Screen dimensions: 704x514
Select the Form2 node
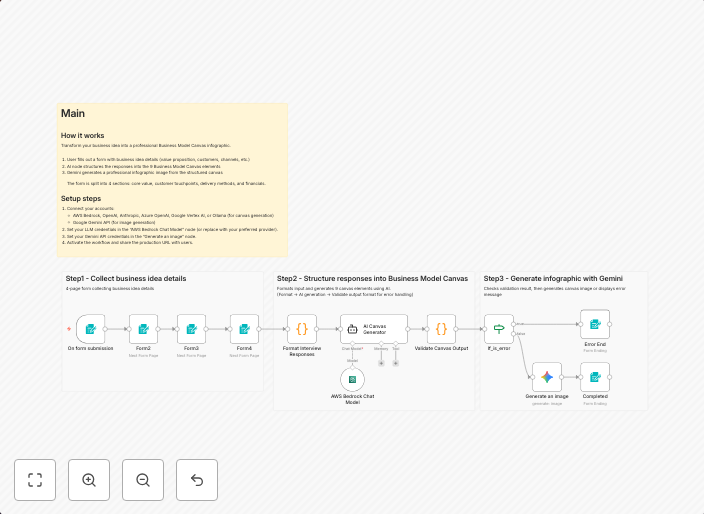pyautogui.click(x=144, y=329)
